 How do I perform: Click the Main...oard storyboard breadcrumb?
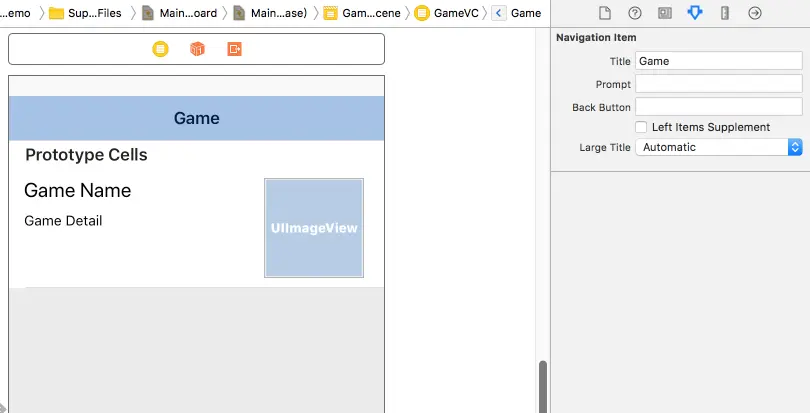pos(180,13)
